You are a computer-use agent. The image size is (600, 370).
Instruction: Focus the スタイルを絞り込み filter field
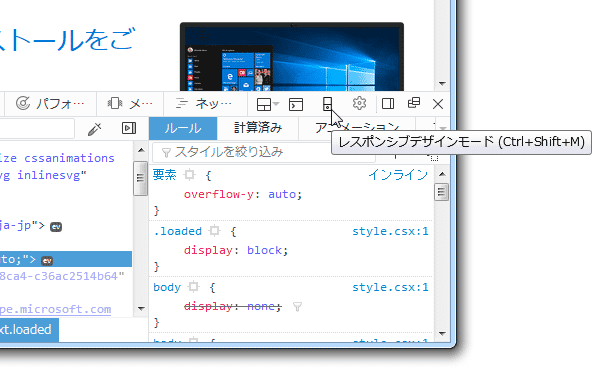click(x=264, y=152)
